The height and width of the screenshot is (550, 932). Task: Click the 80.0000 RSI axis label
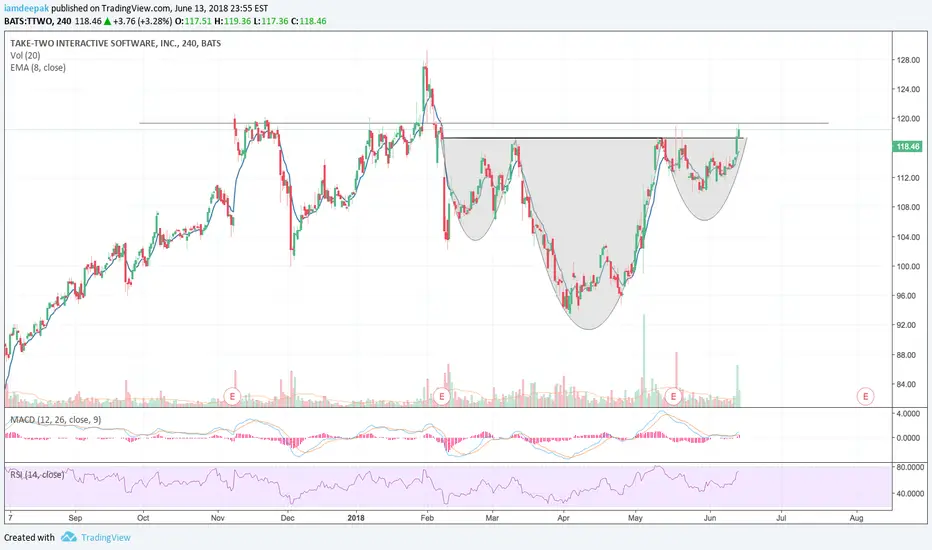point(910,467)
